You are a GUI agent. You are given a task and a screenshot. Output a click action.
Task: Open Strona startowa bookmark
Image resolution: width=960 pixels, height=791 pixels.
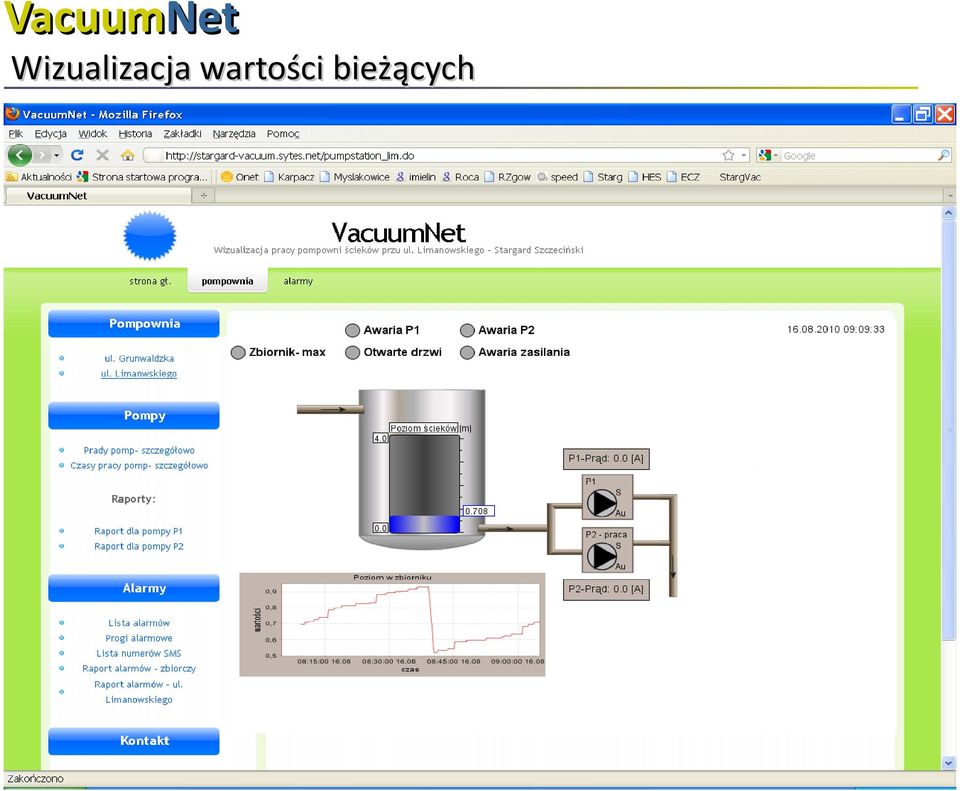143,177
